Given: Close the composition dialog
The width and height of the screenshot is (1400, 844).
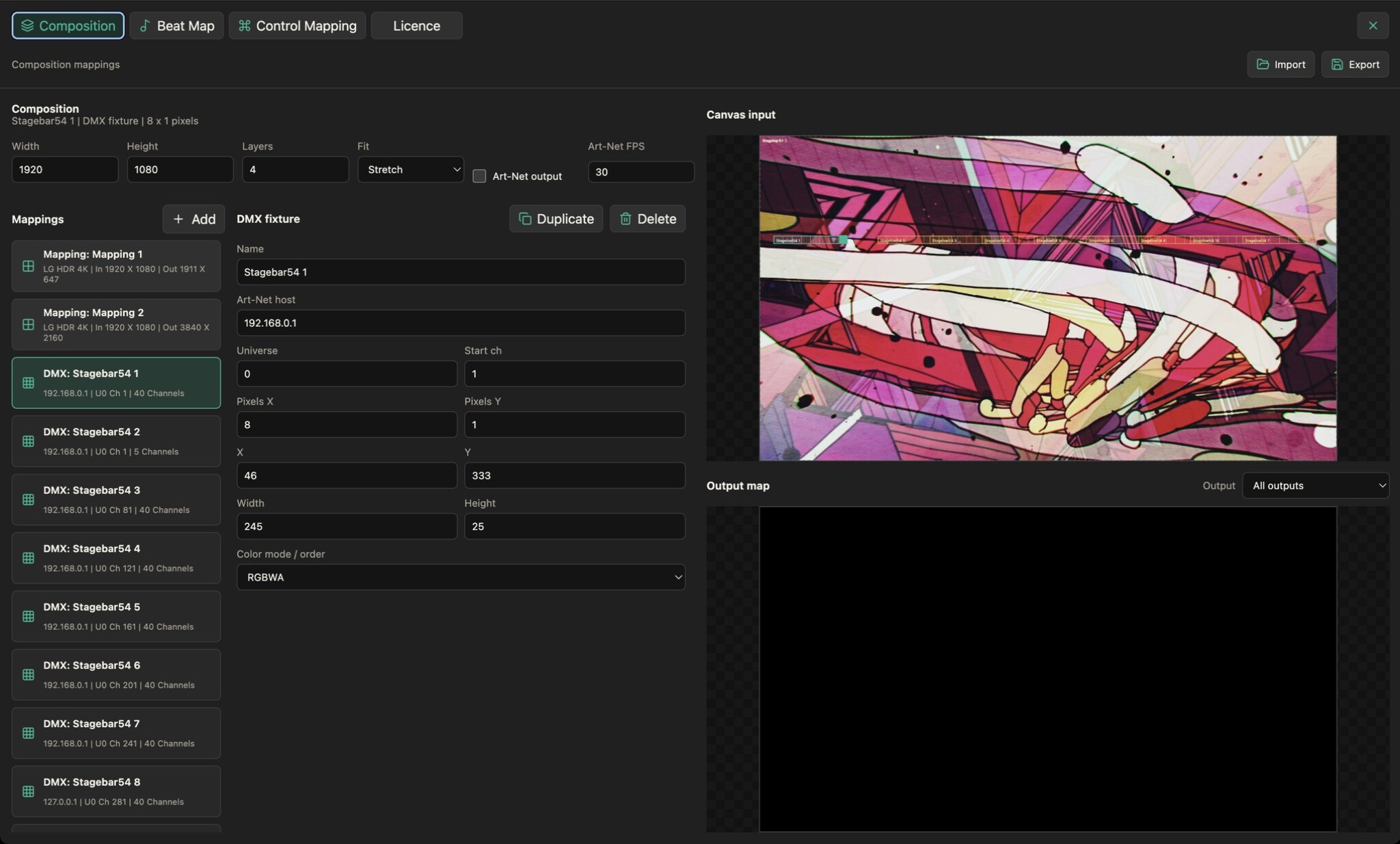Looking at the screenshot, I should (1373, 26).
